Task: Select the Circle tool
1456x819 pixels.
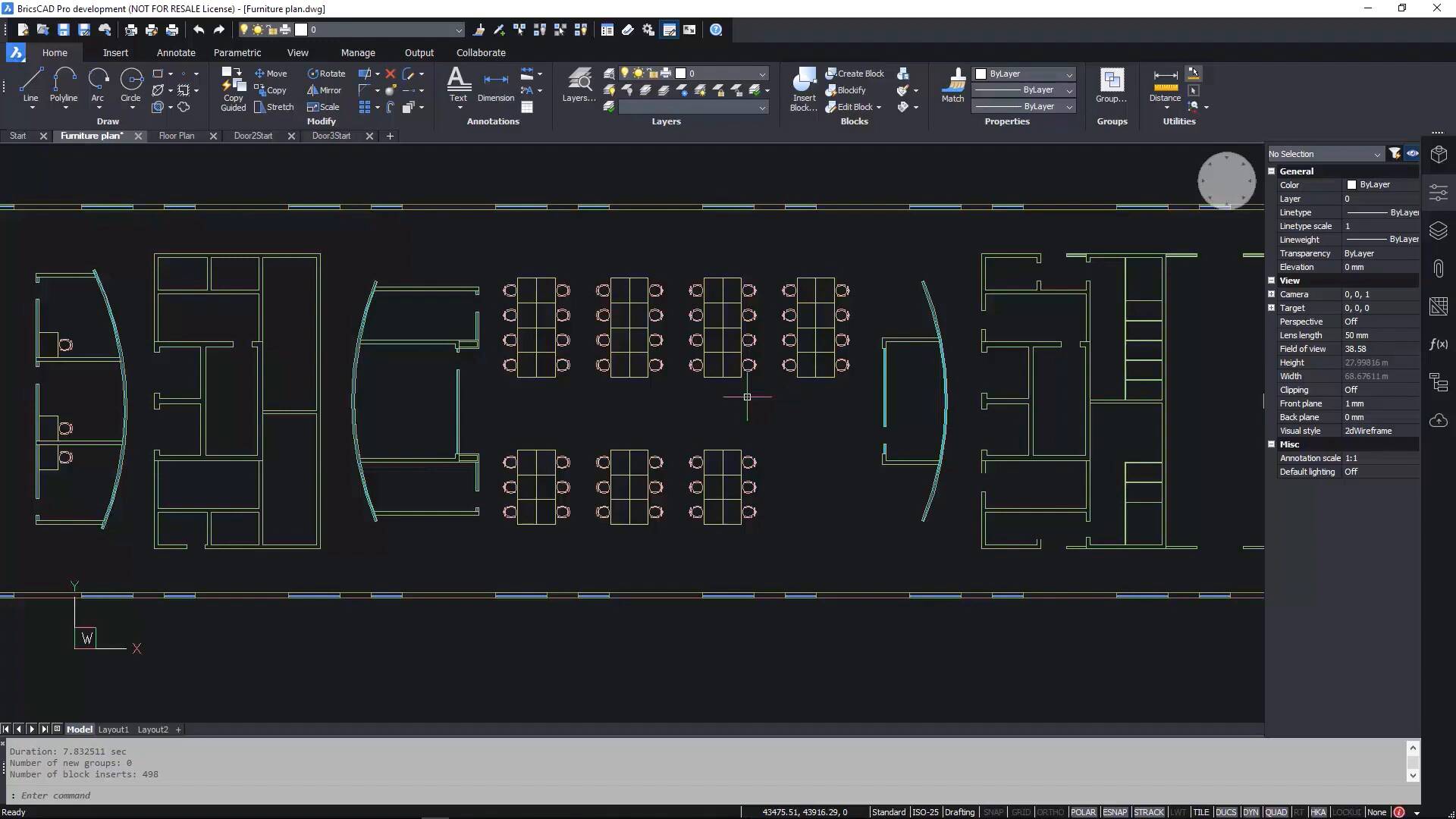Action: coord(130,85)
